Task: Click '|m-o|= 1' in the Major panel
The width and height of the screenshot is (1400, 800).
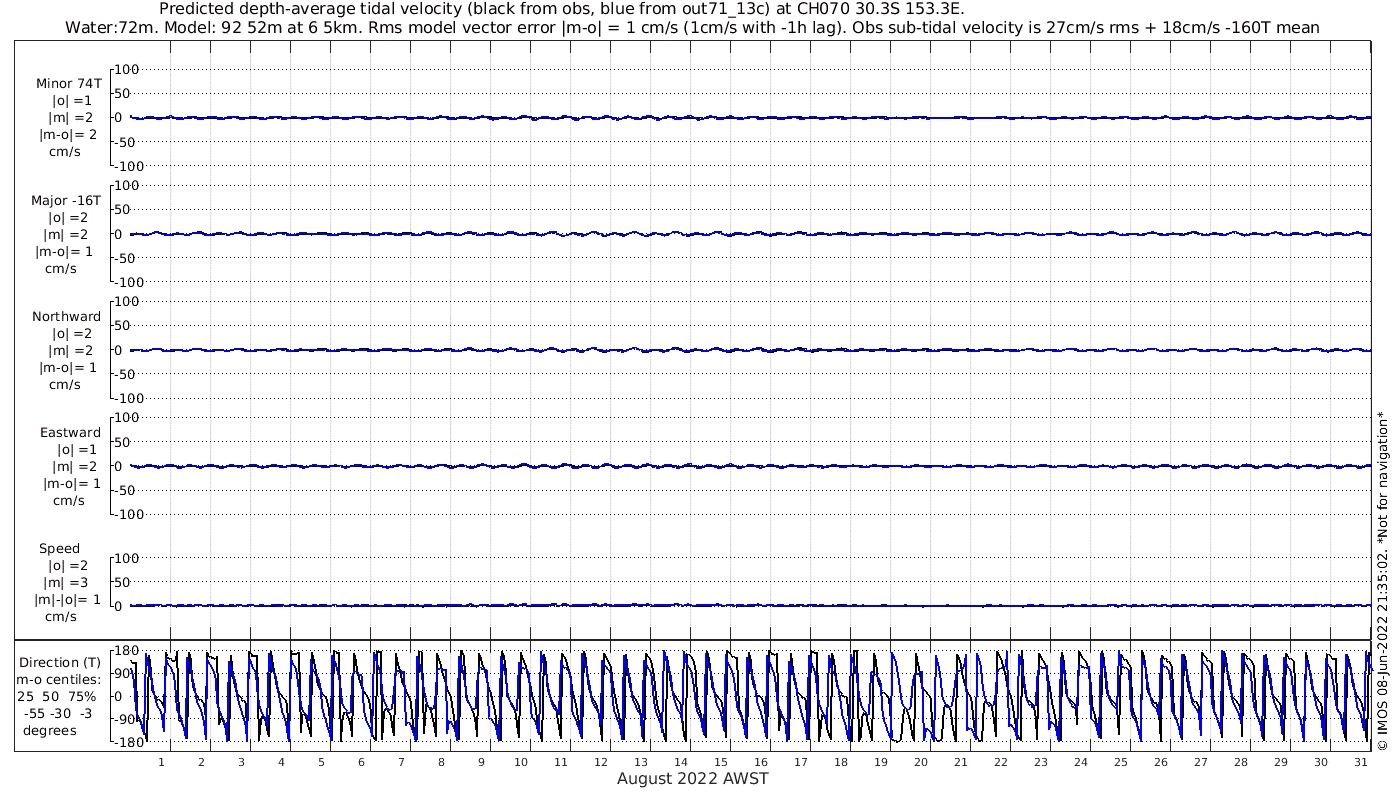Action: pyautogui.click(x=66, y=251)
